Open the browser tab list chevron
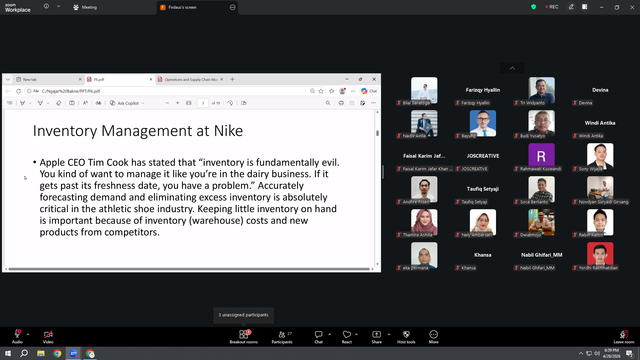Viewport: 640px width, 360px height. (8, 80)
